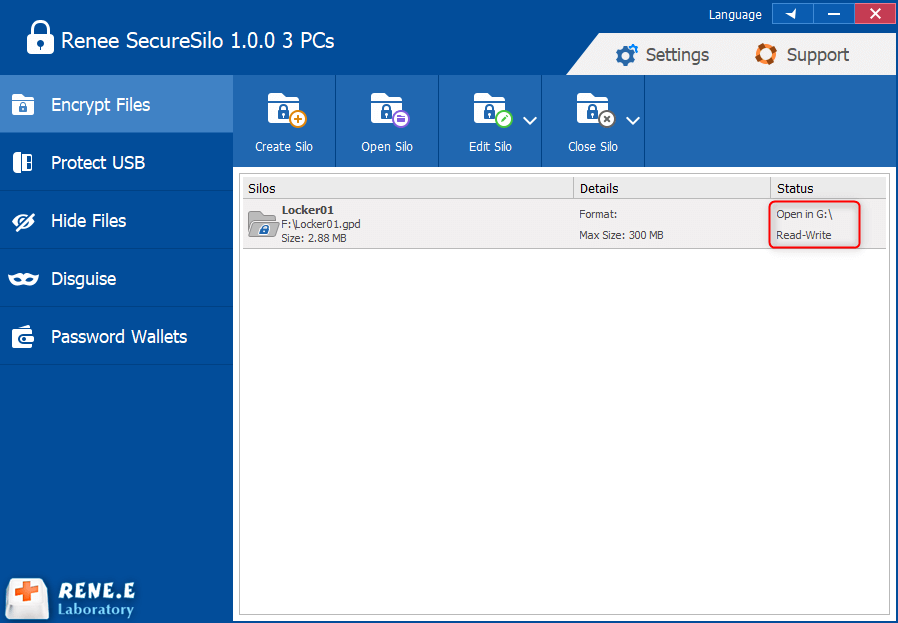
Task: Click the Language label
Action: tap(735, 15)
